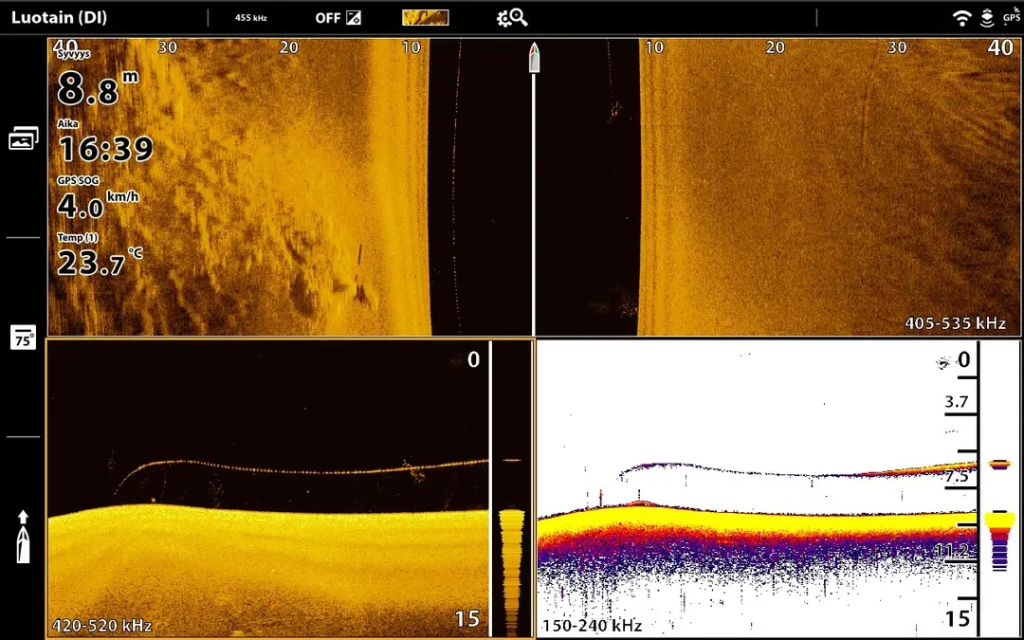Click the 75° sonar range icon
Screen dimensions: 1024x640
pyautogui.click(x=23, y=338)
